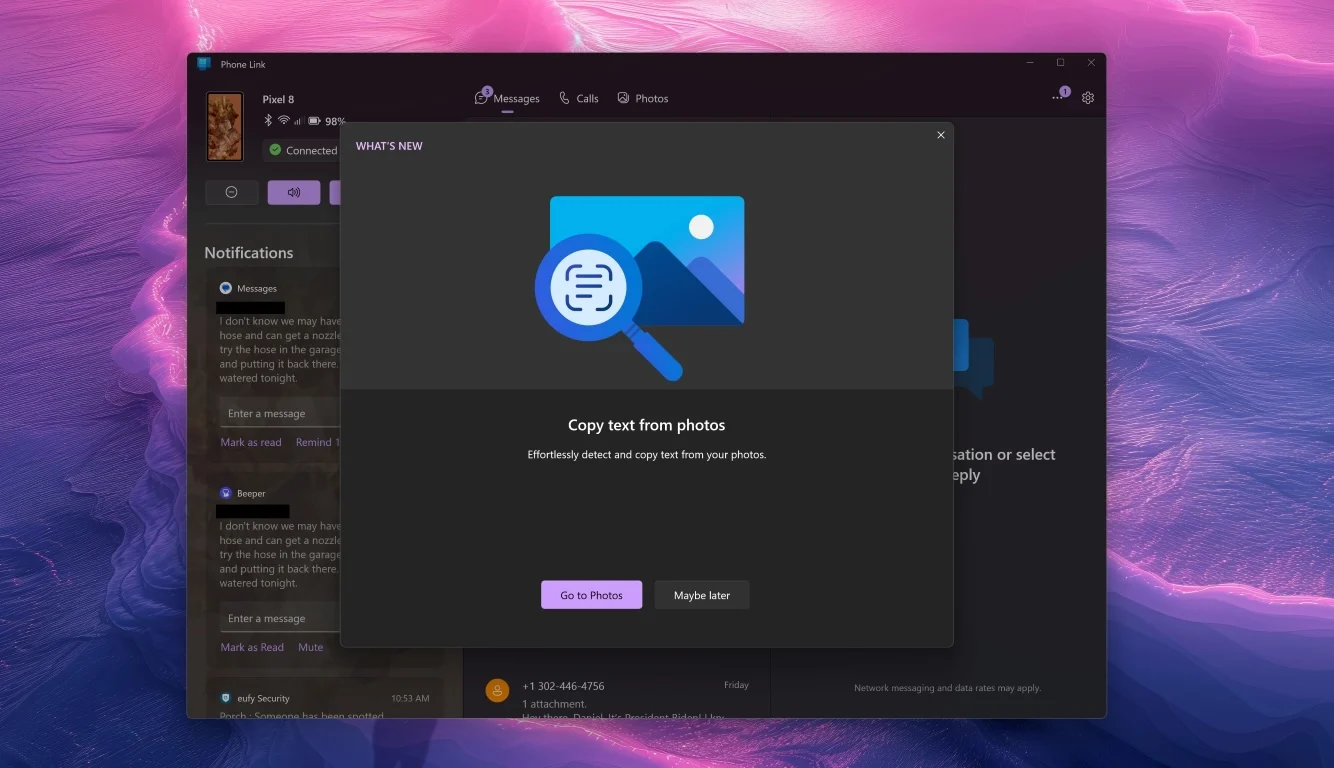Mark the Beeper notification as Read
Viewport: 1334px width, 768px height.
tap(252, 647)
